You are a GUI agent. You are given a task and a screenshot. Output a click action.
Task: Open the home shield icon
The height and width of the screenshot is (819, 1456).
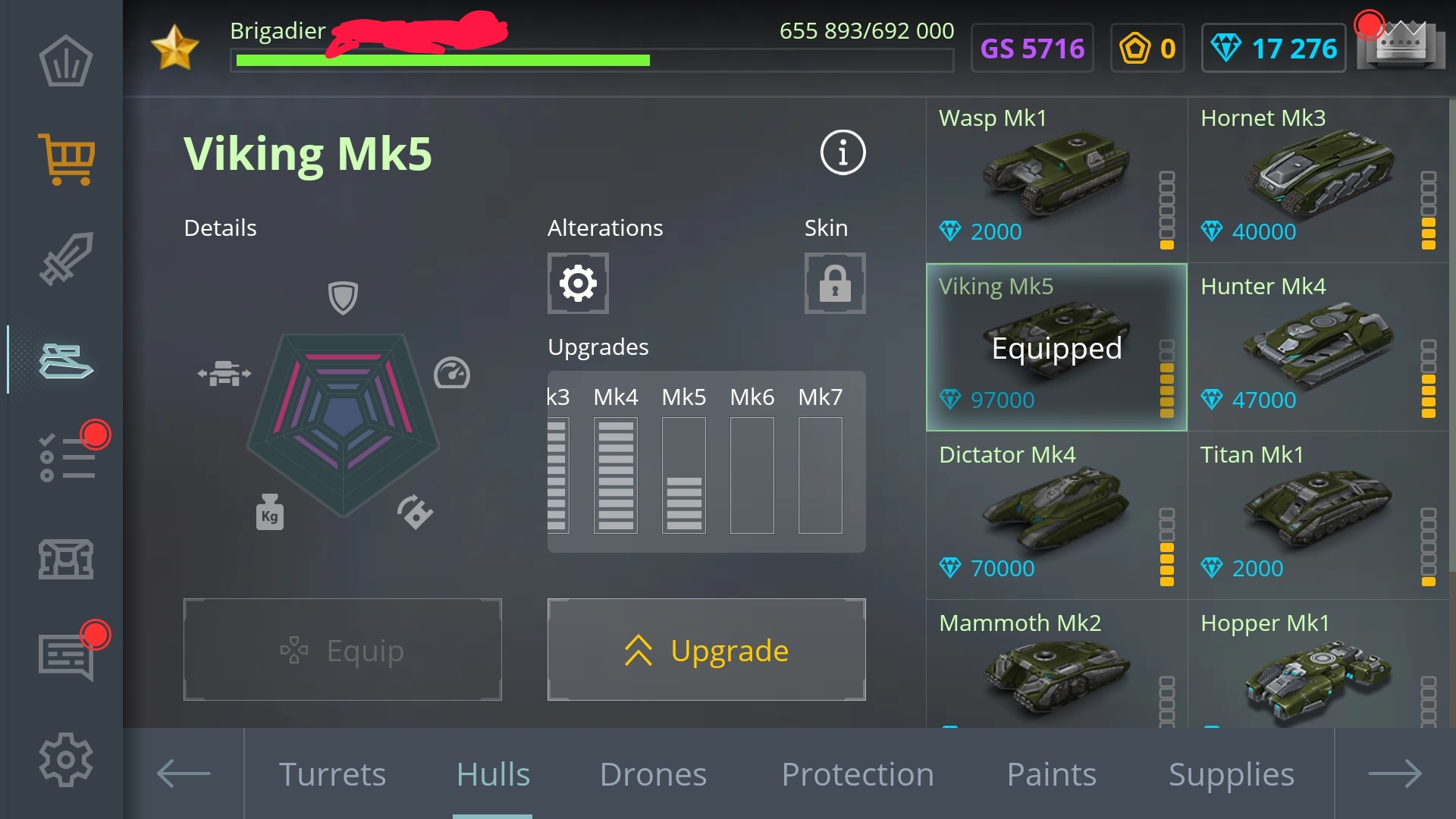pos(66,61)
